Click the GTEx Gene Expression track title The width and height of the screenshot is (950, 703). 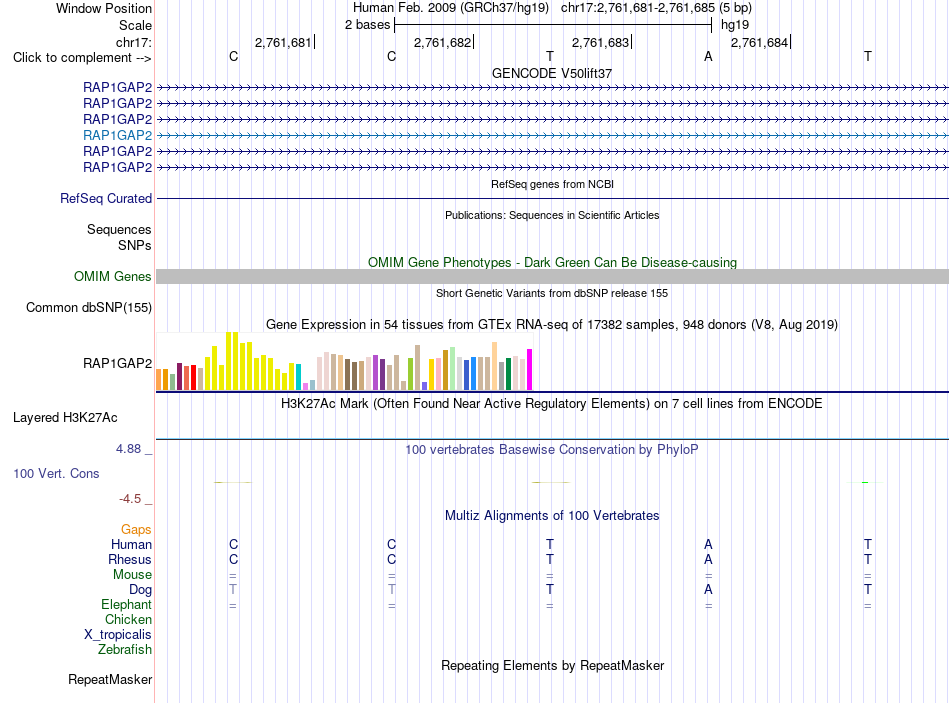click(552, 324)
